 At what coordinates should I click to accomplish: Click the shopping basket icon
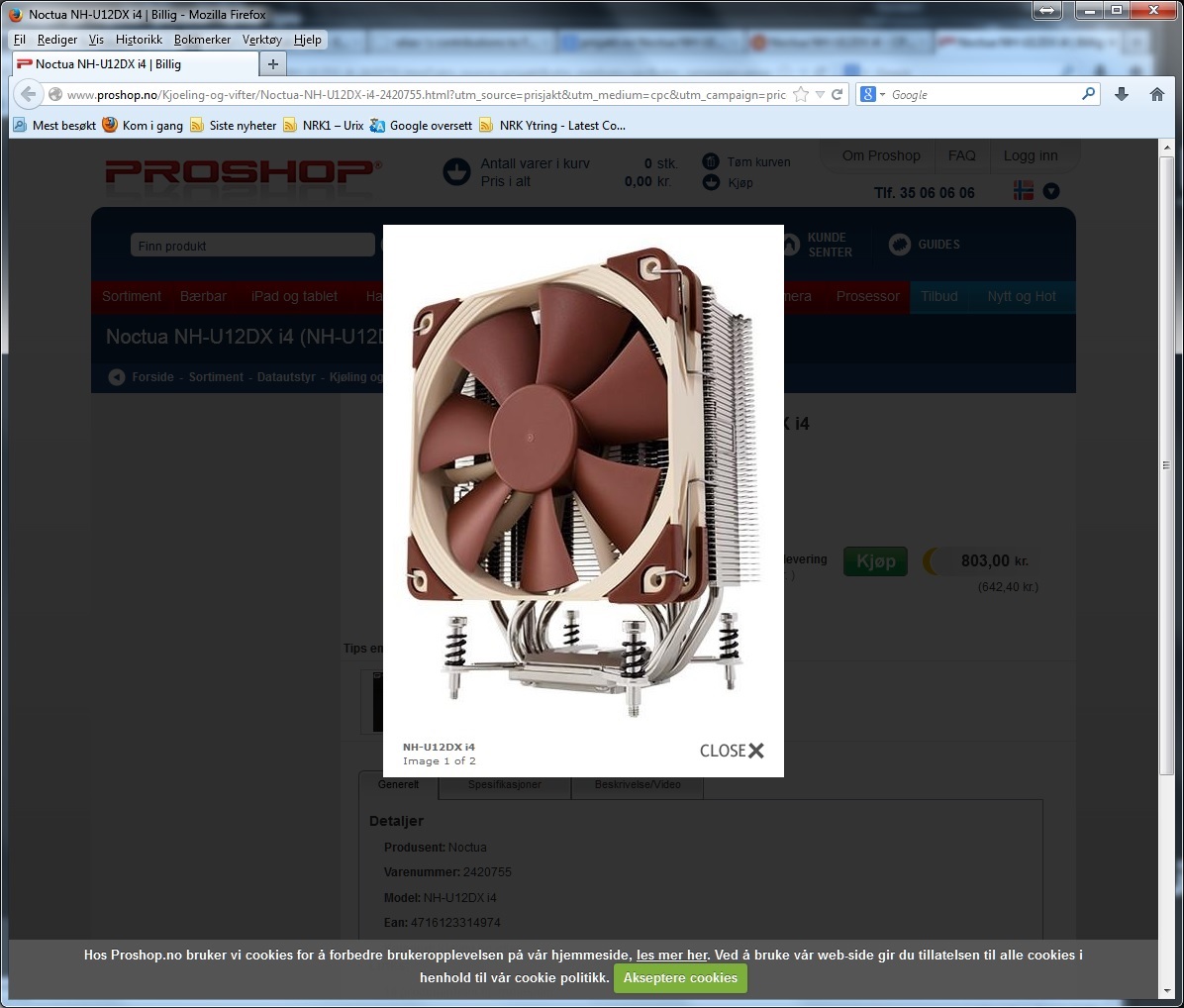coord(456,172)
